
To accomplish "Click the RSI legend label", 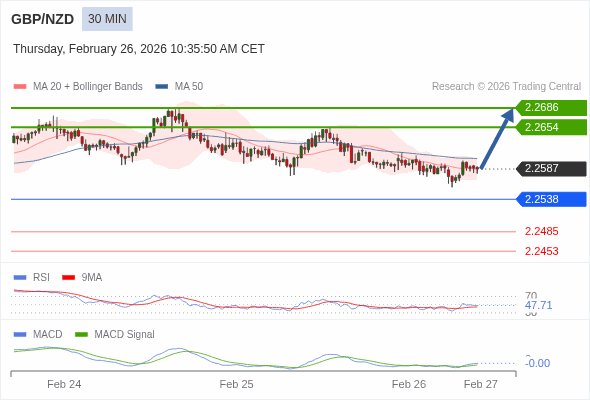I will (x=41, y=278).
